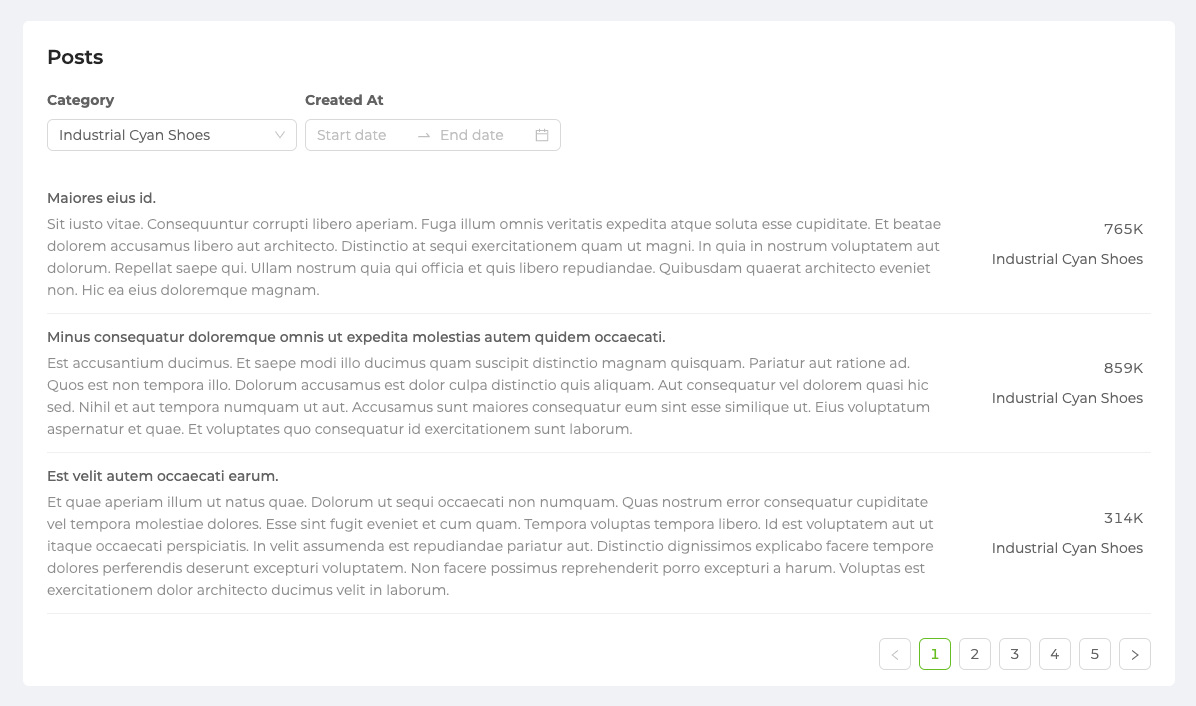Image resolution: width=1196 pixels, height=706 pixels.
Task: Open the "Minus consequatur doloremque" post title
Action: 356,337
